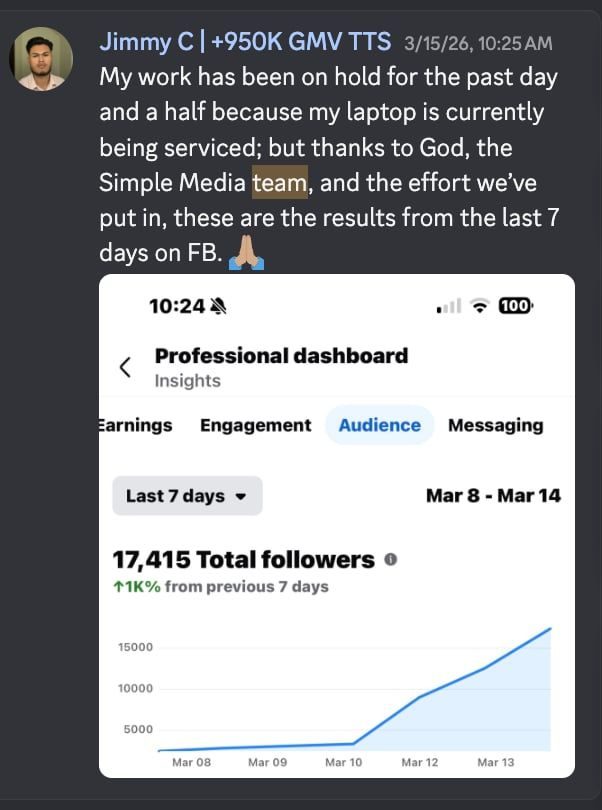
Task: Click the cellular signal bars icon
Action: click(x=449, y=307)
